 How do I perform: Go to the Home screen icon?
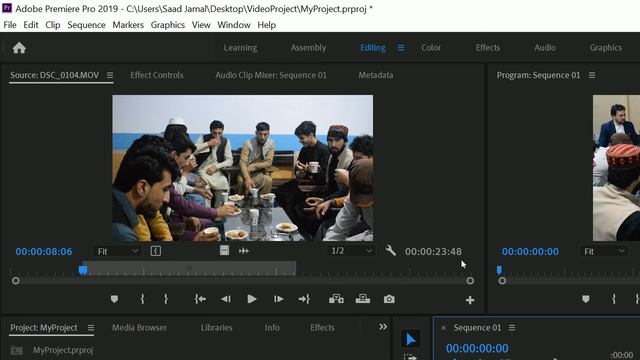click(19, 48)
